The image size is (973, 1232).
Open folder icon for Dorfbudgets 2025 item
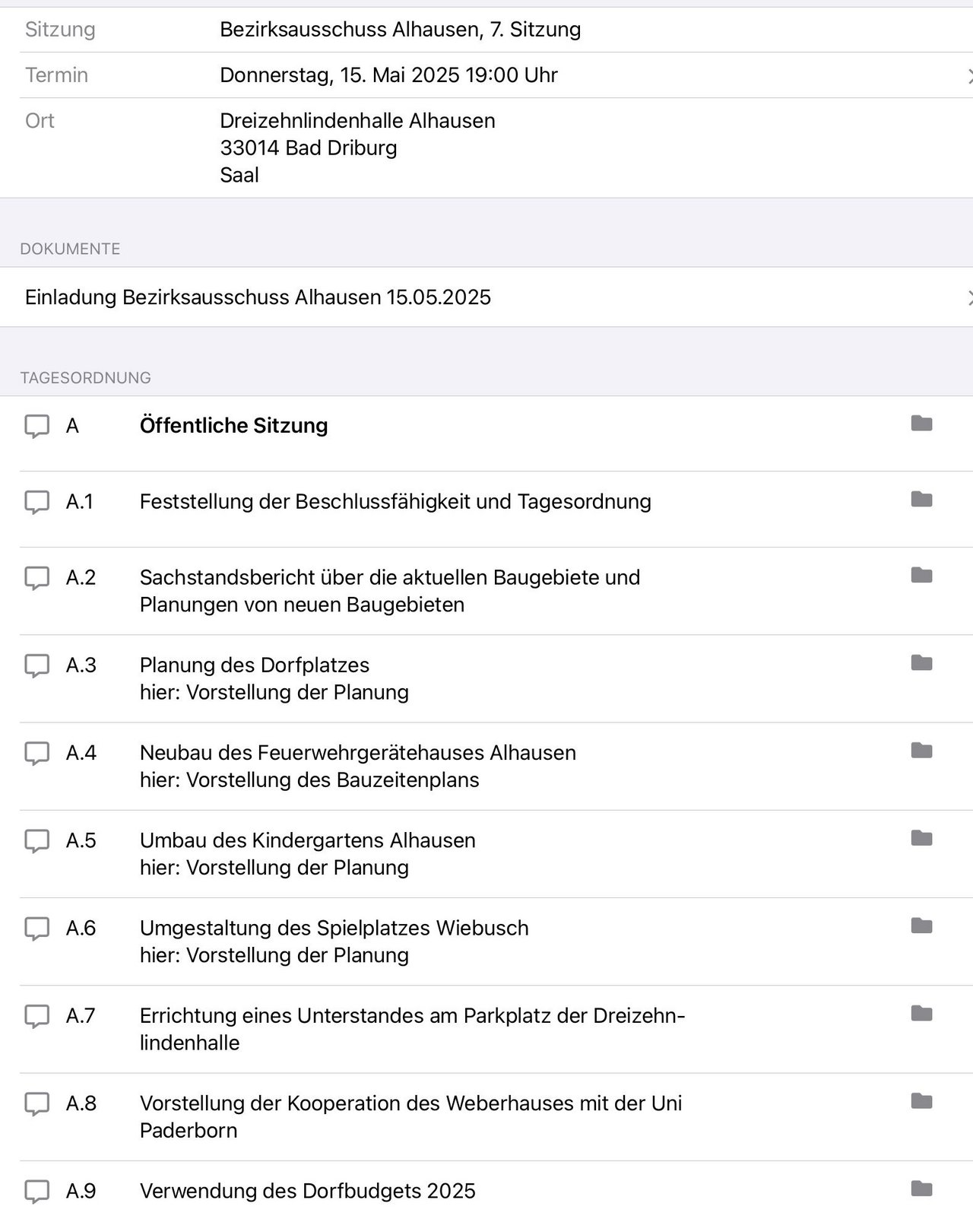tap(921, 1189)
